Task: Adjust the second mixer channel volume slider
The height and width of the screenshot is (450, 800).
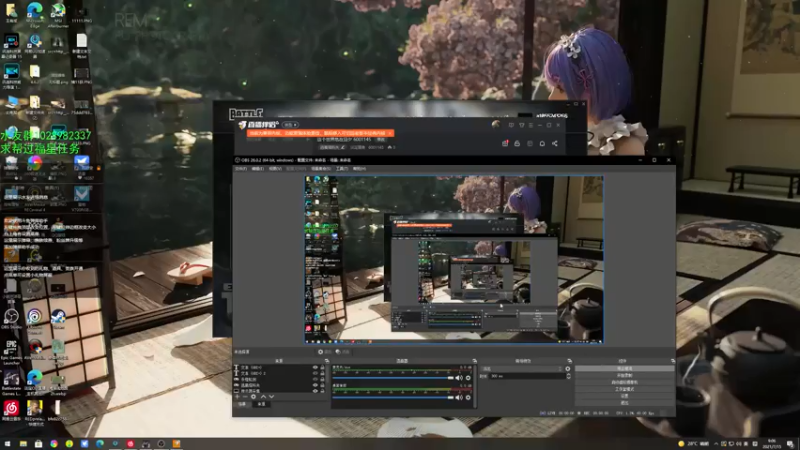Action: coord(393,397)
